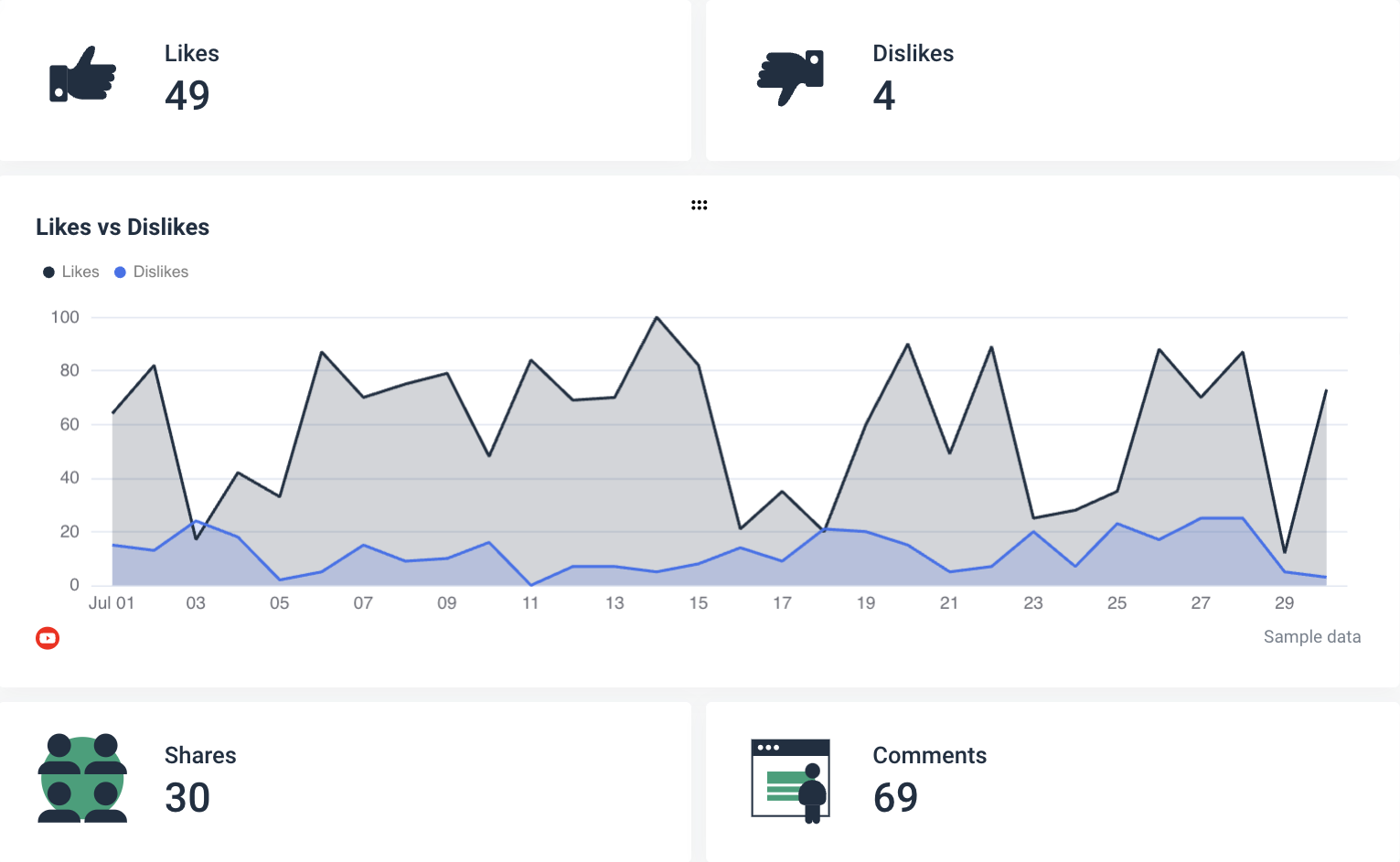Screen dimensions: 1400x862
Task: Click the thumbs-up Likes icon
Action: pos(82,75)
